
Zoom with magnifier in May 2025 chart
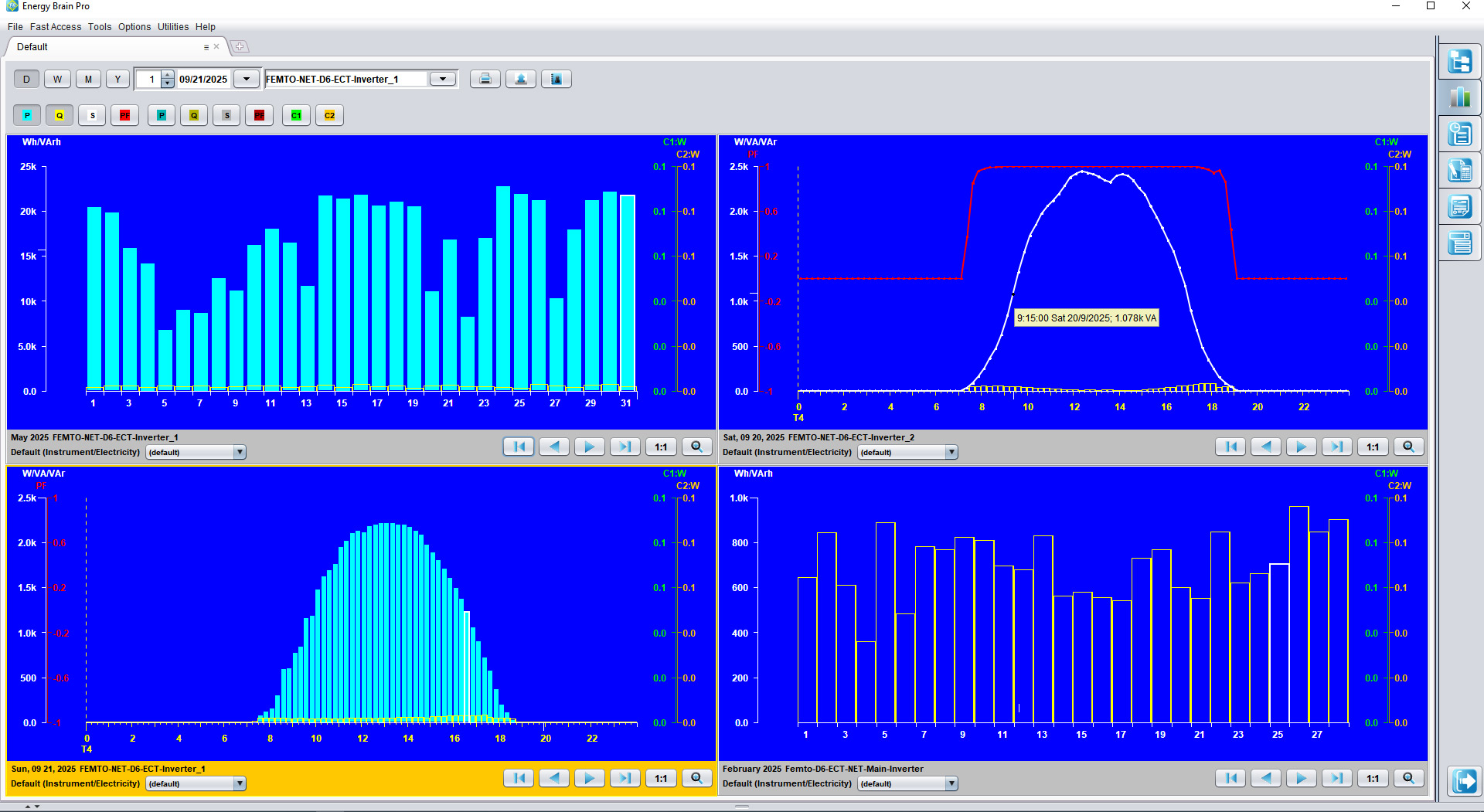click(x=696, y=447)
